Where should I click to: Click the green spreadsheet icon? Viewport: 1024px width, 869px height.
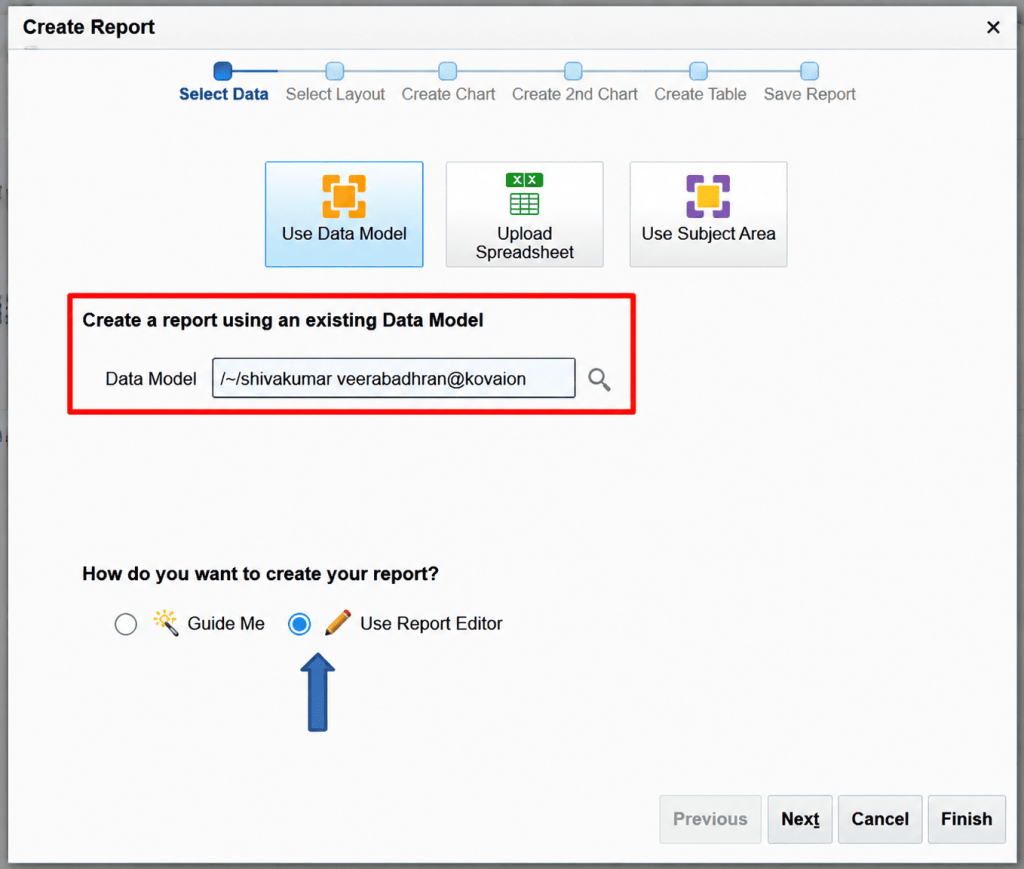click(524, 194)
